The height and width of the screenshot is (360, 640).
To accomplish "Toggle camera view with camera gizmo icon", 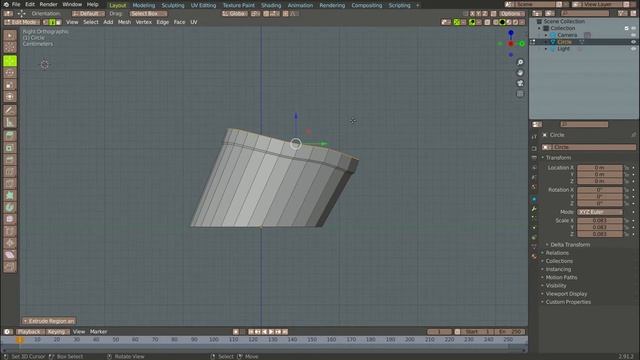I will (x=520, y=83).
